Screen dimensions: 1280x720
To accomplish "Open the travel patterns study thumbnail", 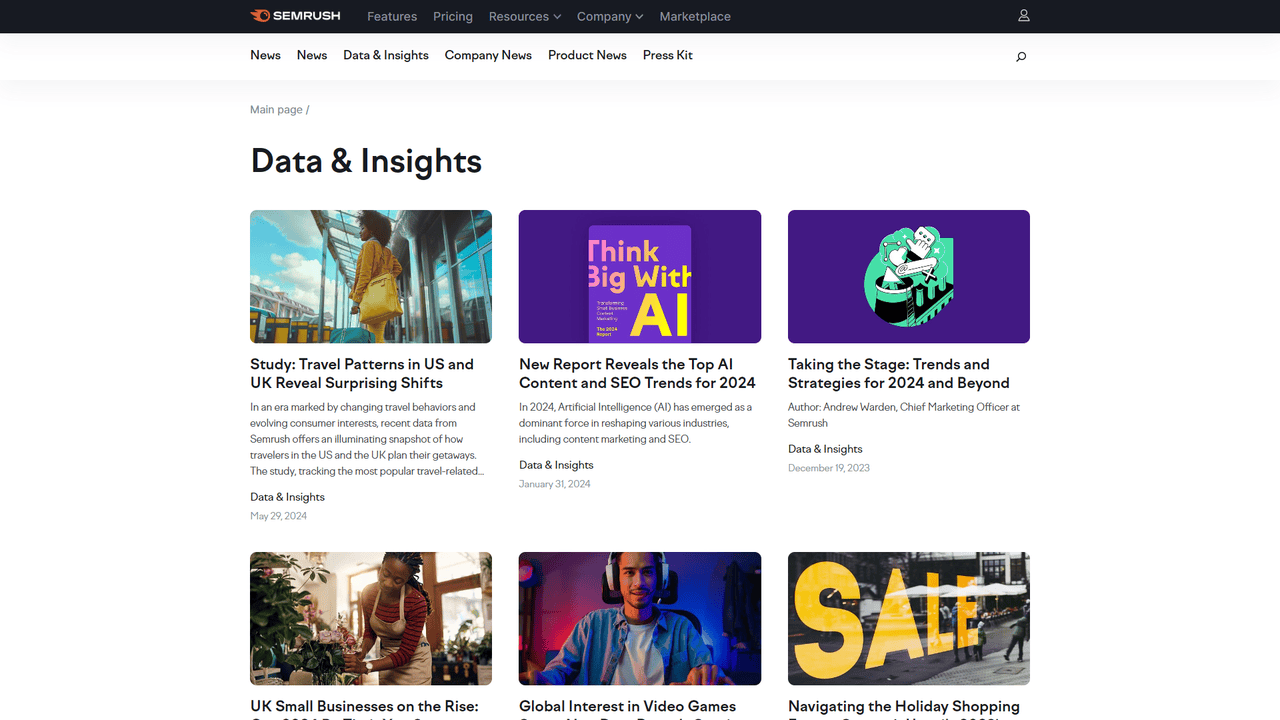I will point(371,276).
